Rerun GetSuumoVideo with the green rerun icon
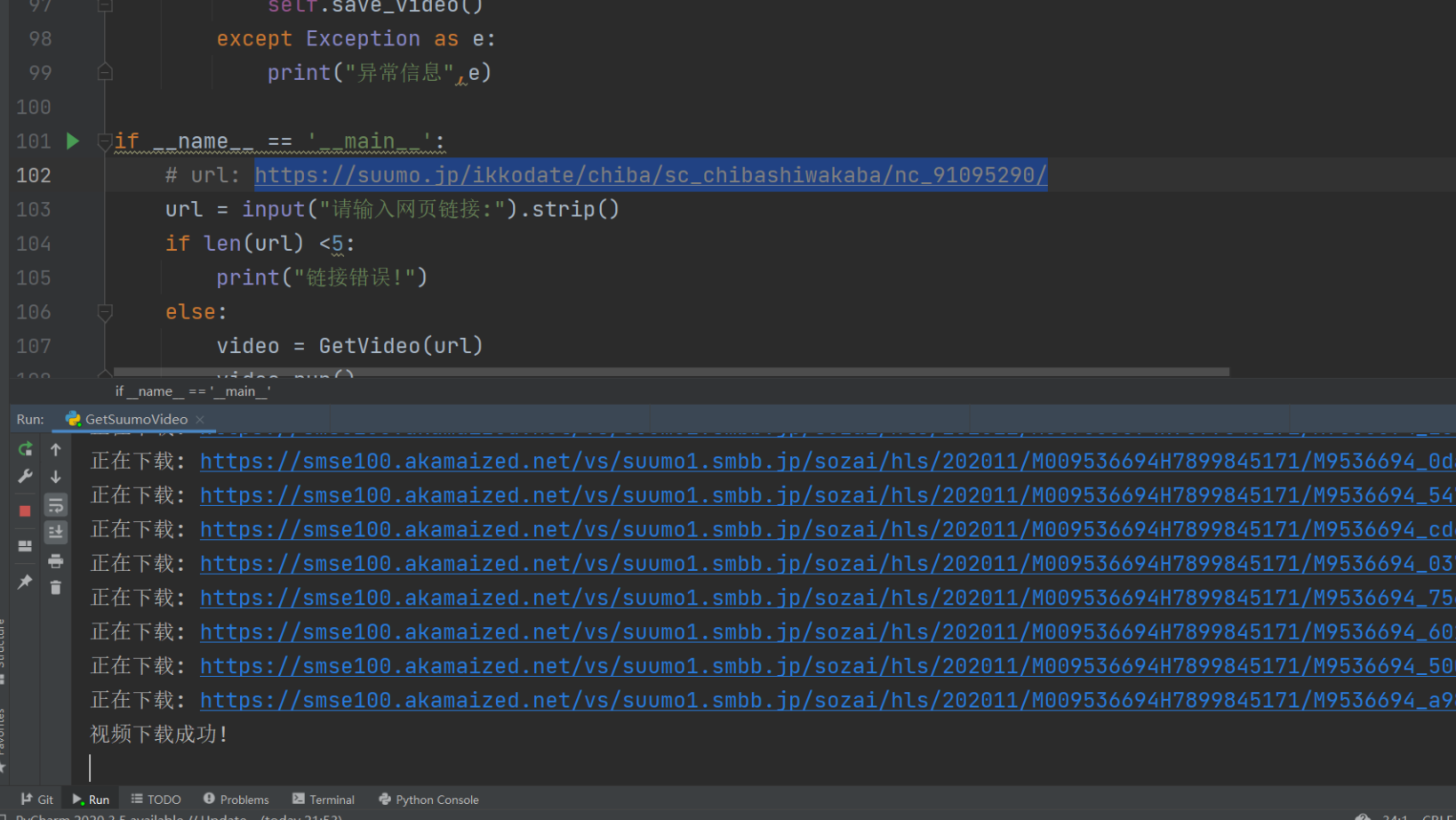 click(25, 449)
